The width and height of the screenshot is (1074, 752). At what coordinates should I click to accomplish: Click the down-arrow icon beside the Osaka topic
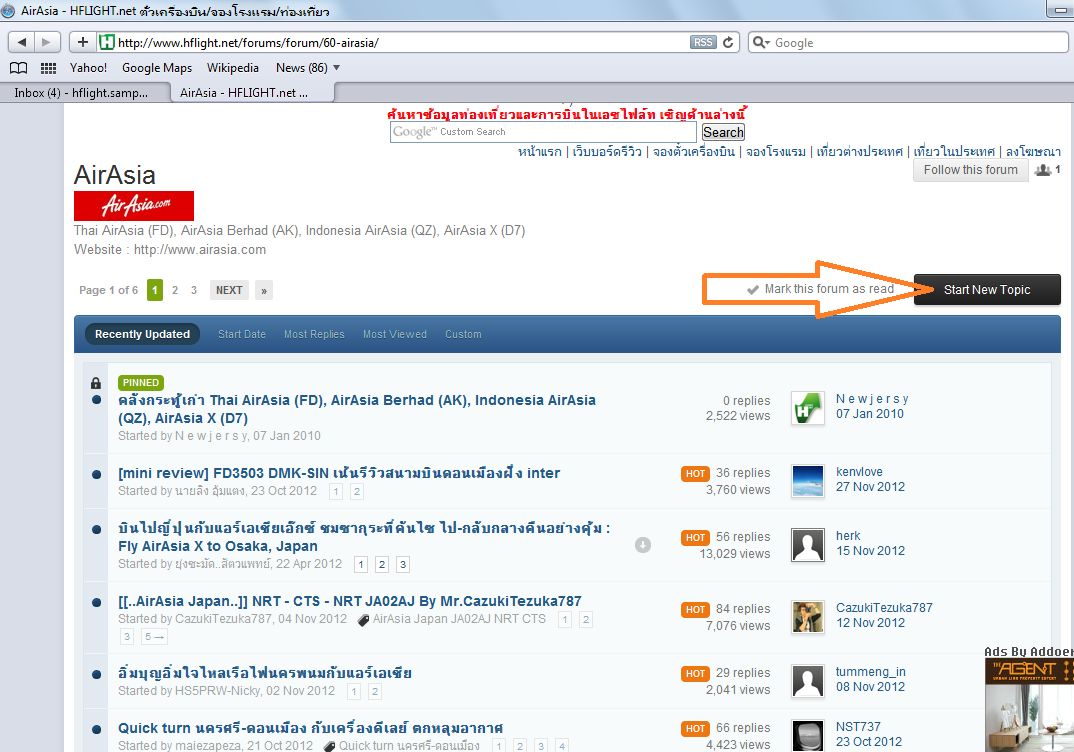pyautogui.click(x=642, y=545)
